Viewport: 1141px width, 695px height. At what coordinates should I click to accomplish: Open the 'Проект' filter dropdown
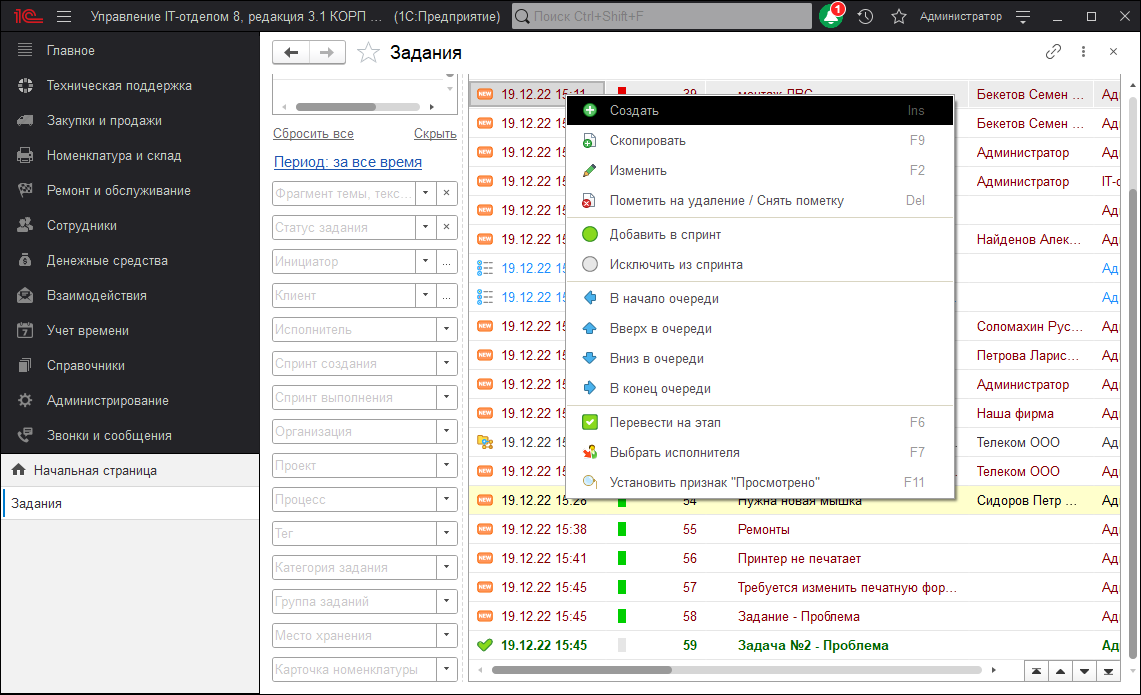pyautogui.click(x=446, y=466)
